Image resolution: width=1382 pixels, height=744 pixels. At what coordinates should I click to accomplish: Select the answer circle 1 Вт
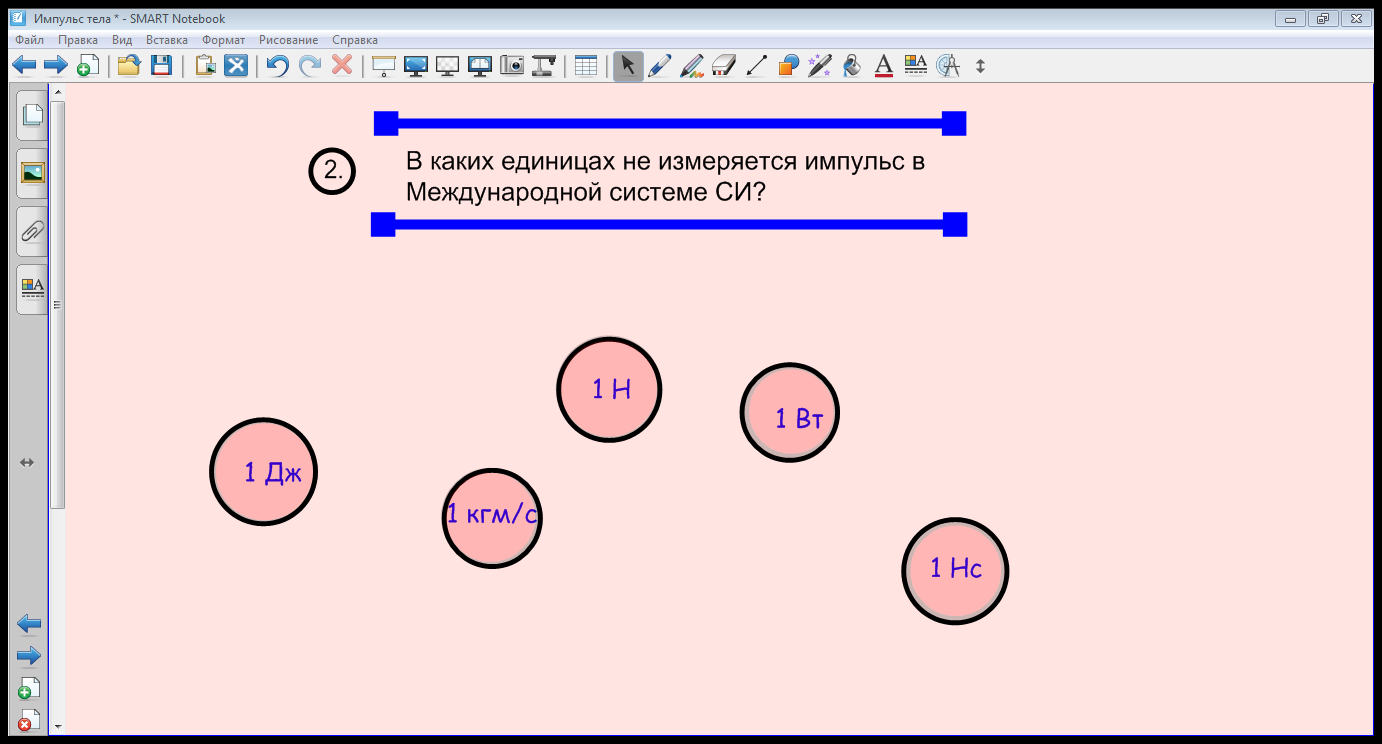[790, 413]
